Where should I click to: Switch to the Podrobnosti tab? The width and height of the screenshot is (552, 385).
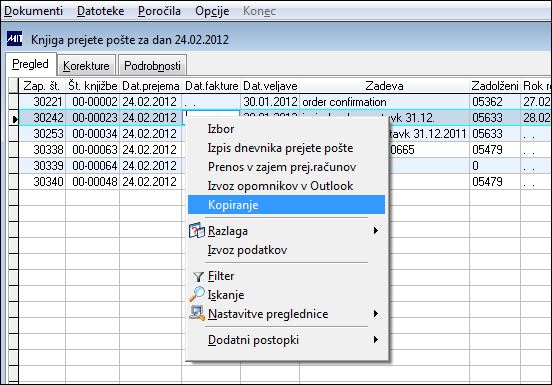click(152, 65)
